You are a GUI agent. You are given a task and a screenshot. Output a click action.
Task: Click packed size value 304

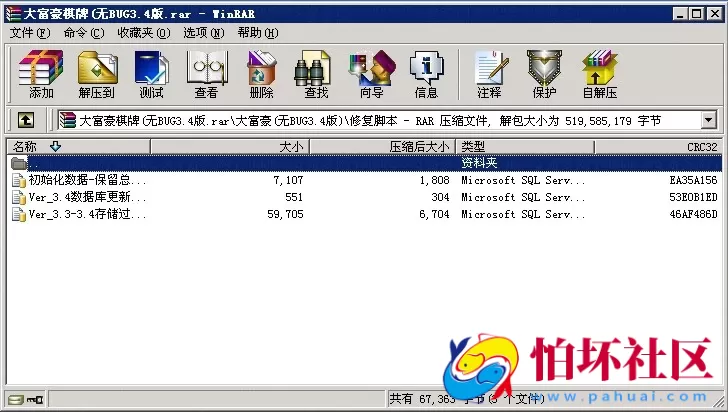point(440,197)
